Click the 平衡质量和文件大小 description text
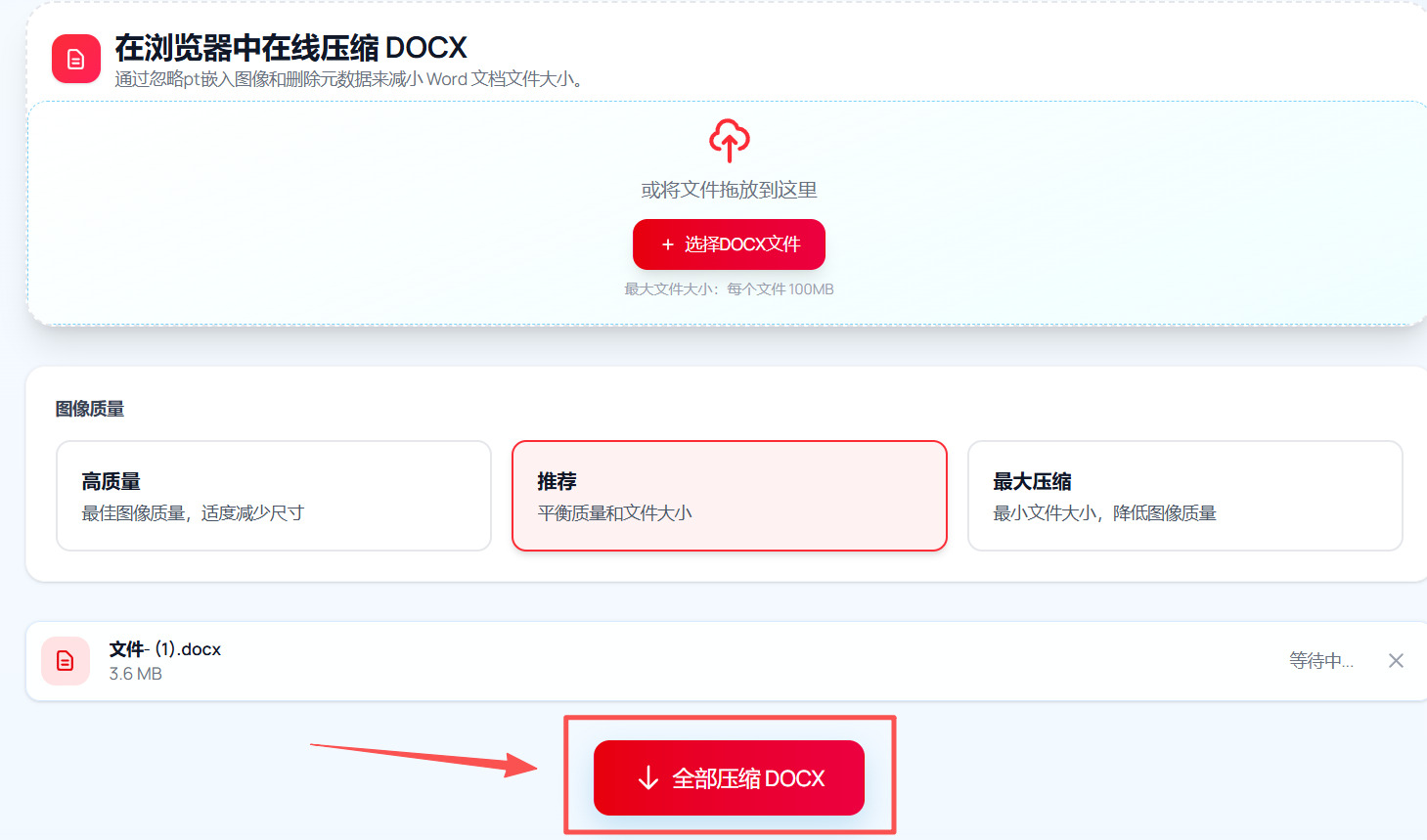Viewport: 1427px width, 840px height. click(615, 513)
